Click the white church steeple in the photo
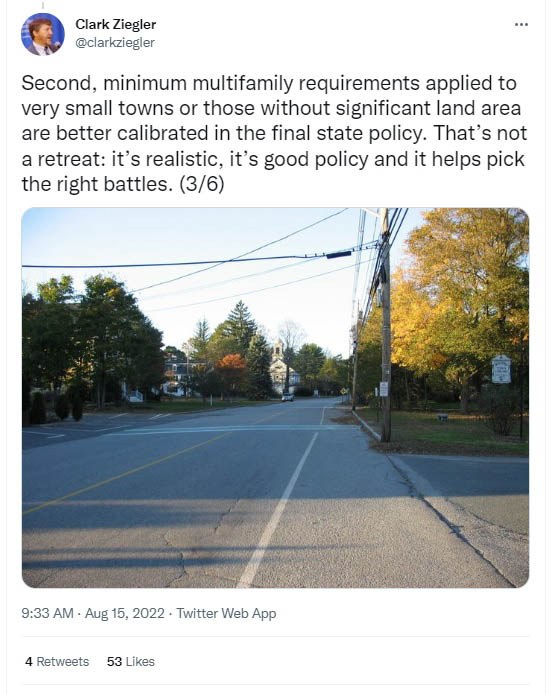Viewport: 556px width, 694px height. pyautogui.click(x=278, y=350)
